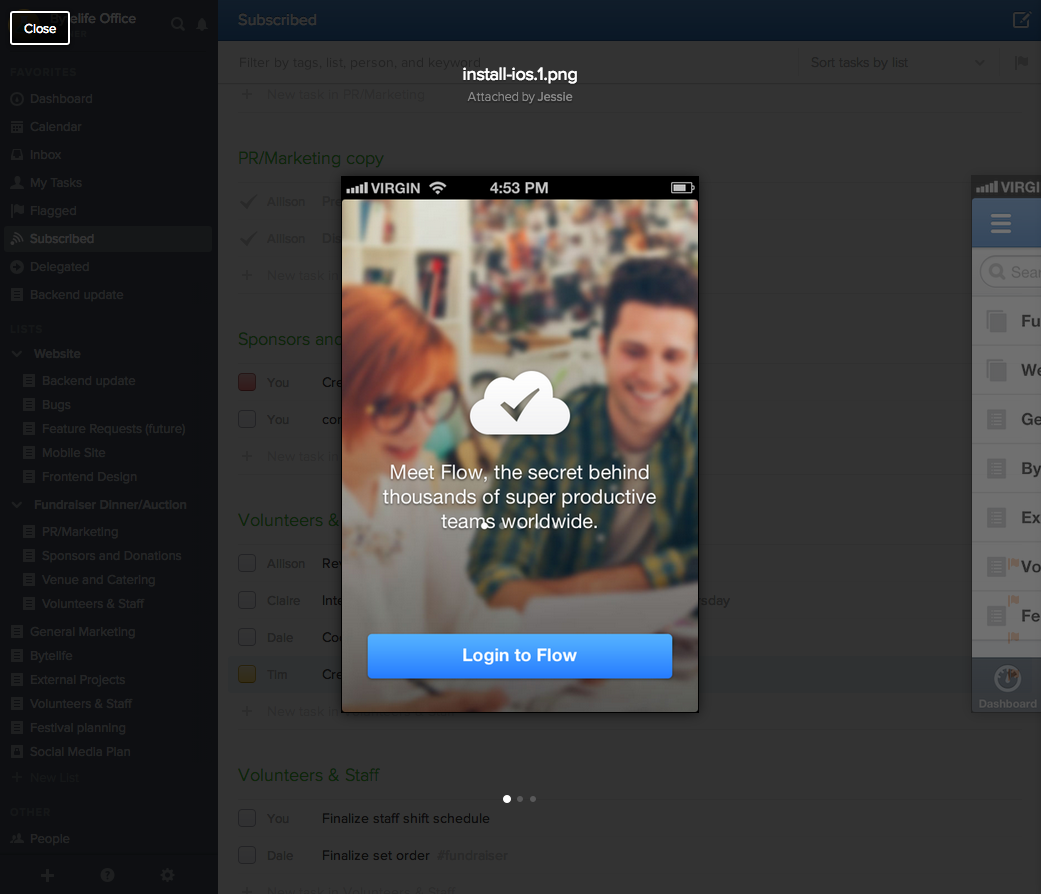1041x894 pixels.
Task: Open Inbox in sidebar
Action: [45, 155]
